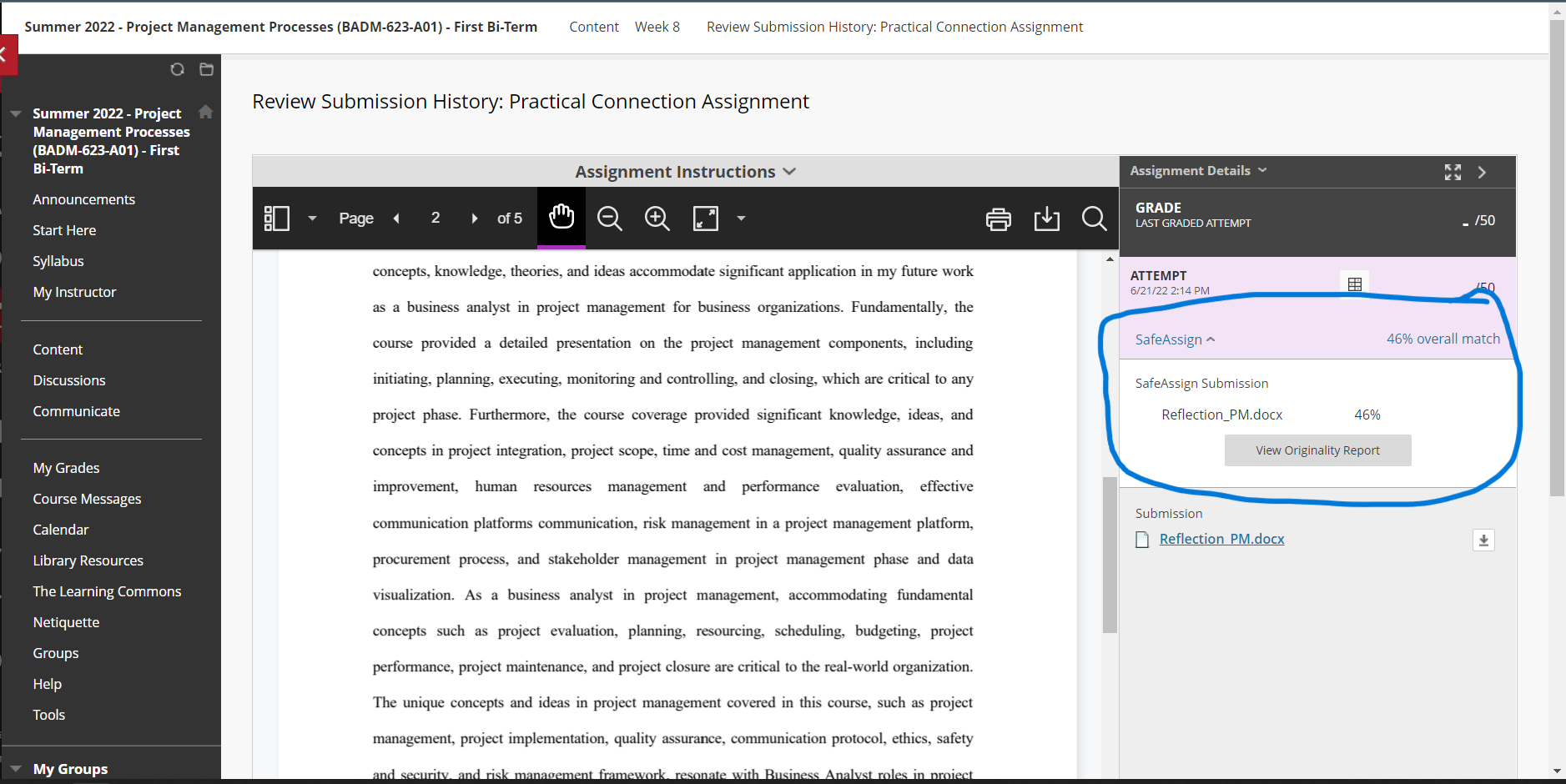Go to previous page arrow

coord(396,219)
